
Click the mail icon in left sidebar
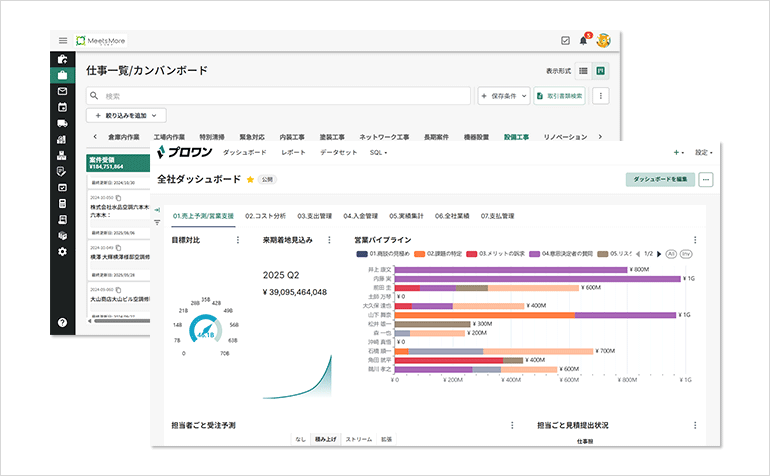click(x=62, y=91)
